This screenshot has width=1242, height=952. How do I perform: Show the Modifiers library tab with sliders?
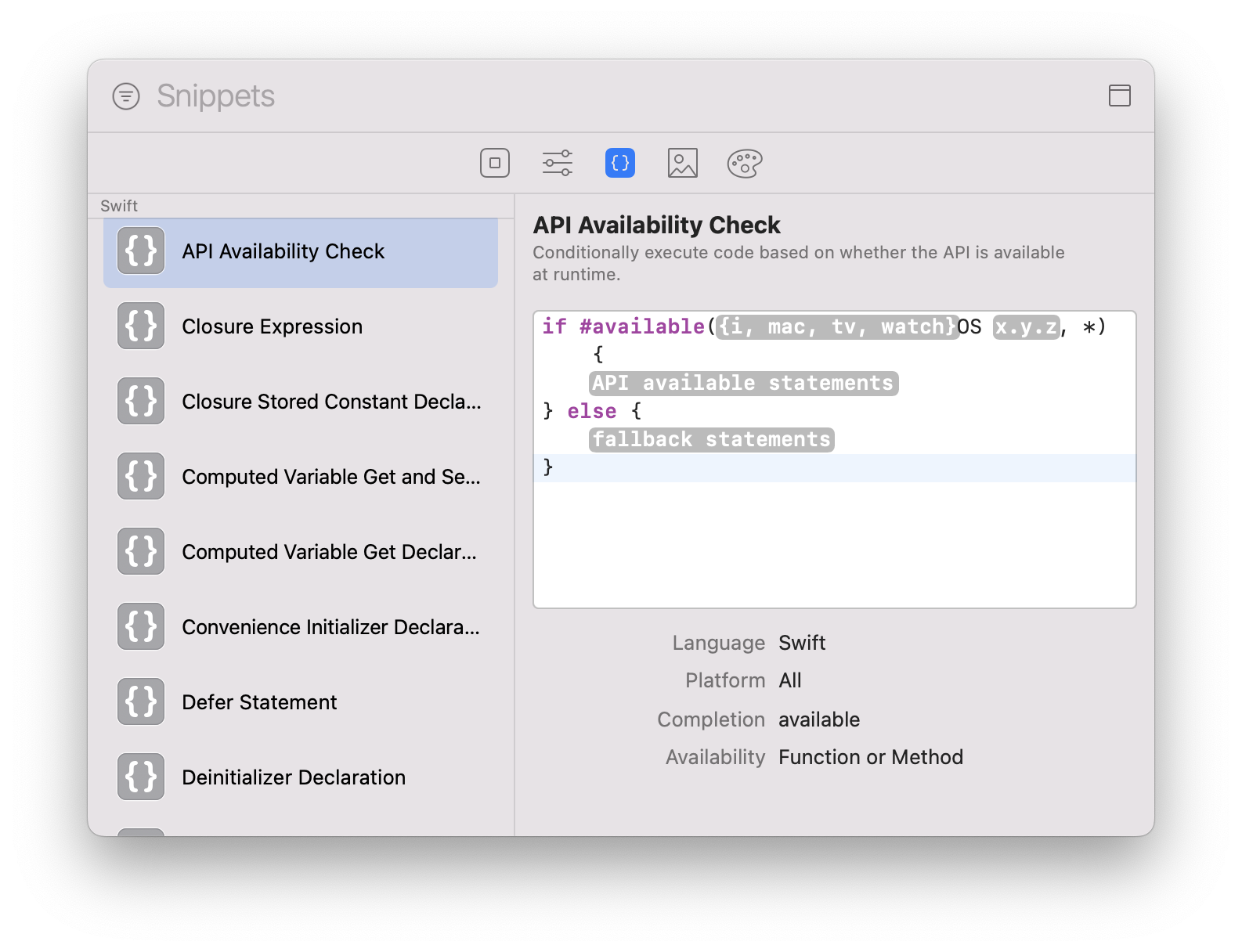coord(558,163)
